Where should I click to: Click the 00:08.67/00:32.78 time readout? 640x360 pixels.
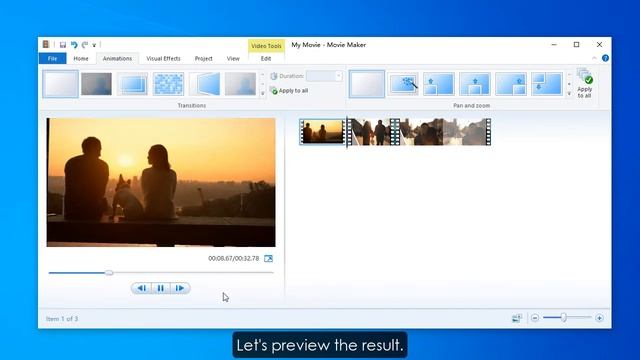click(233, 258)
